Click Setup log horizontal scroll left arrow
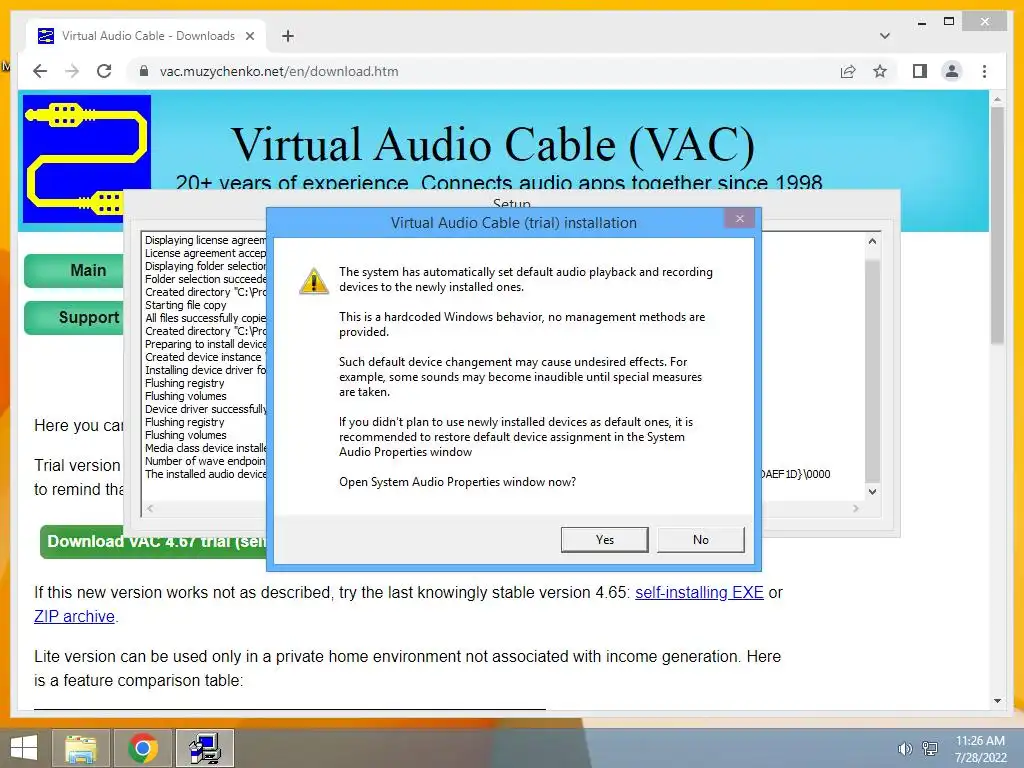The width and height of the screenshot is (1024, 768). click(x=150, y=508)
